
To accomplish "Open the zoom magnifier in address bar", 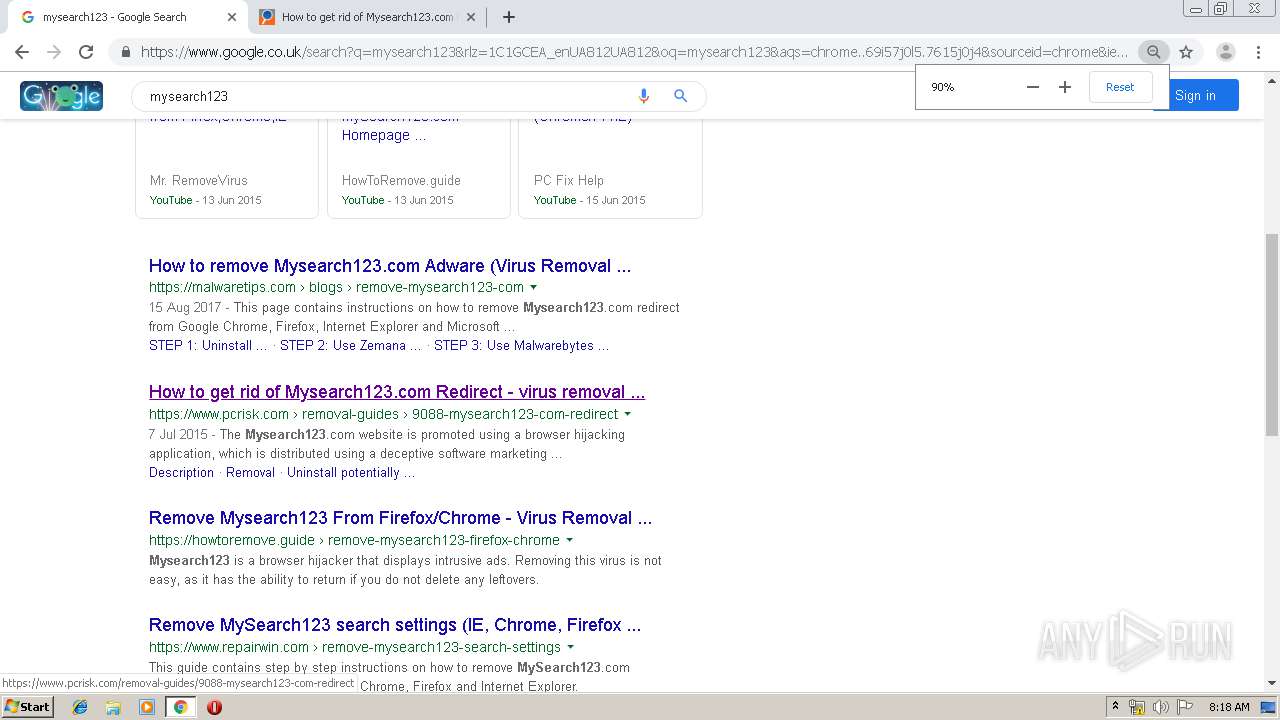I will click(x=1154, y=52).
